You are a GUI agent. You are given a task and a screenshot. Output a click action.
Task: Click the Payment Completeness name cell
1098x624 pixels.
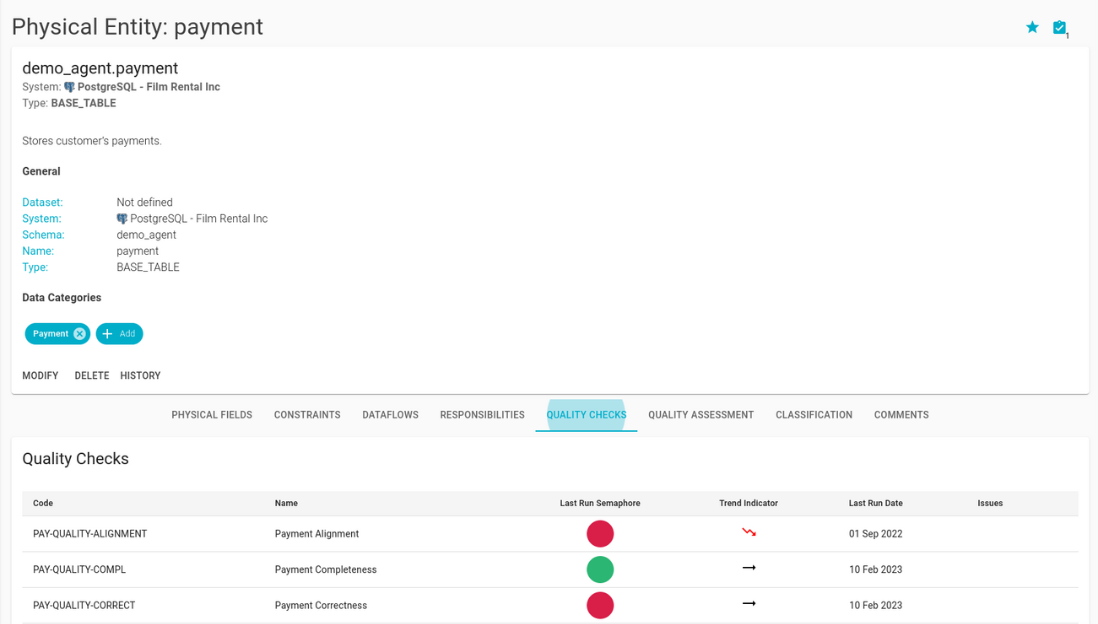coord(326,569)
